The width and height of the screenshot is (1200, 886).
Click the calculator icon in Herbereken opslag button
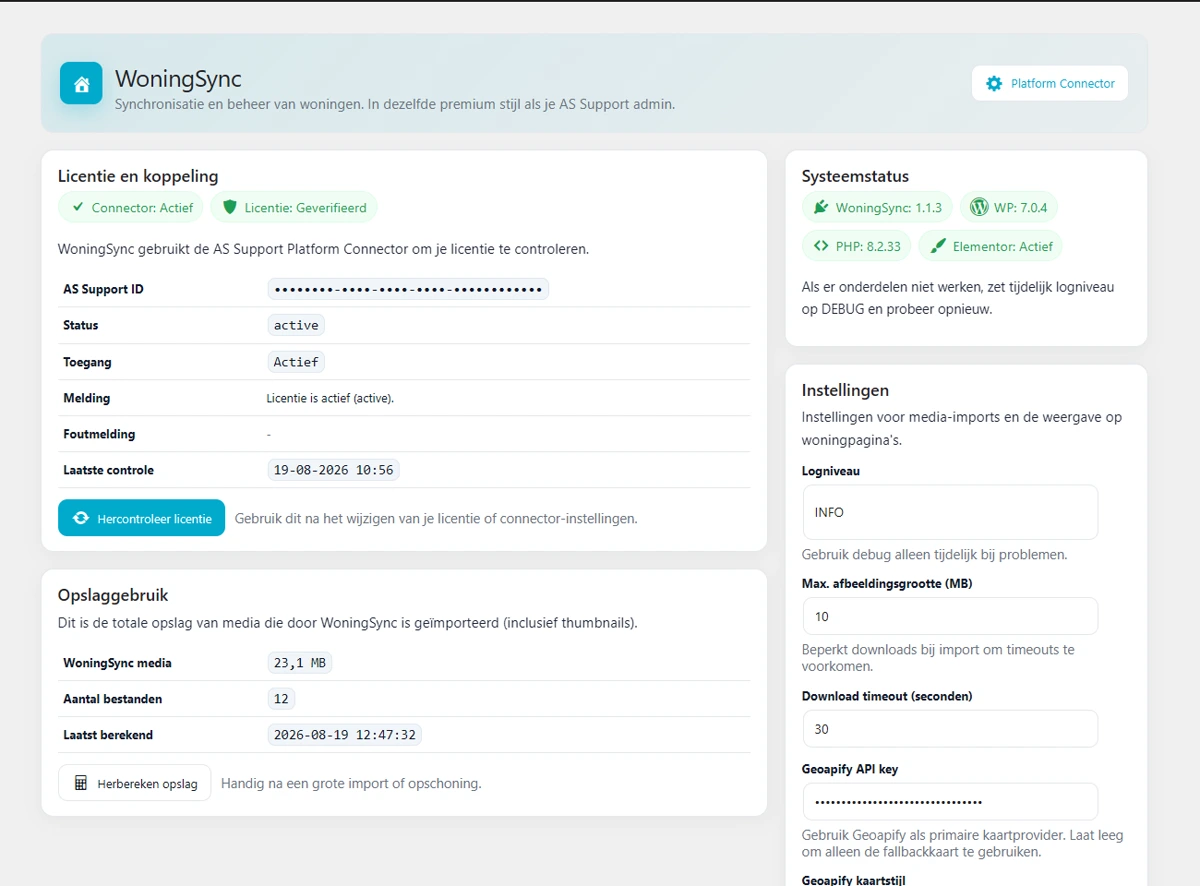(x=81, y=784)
